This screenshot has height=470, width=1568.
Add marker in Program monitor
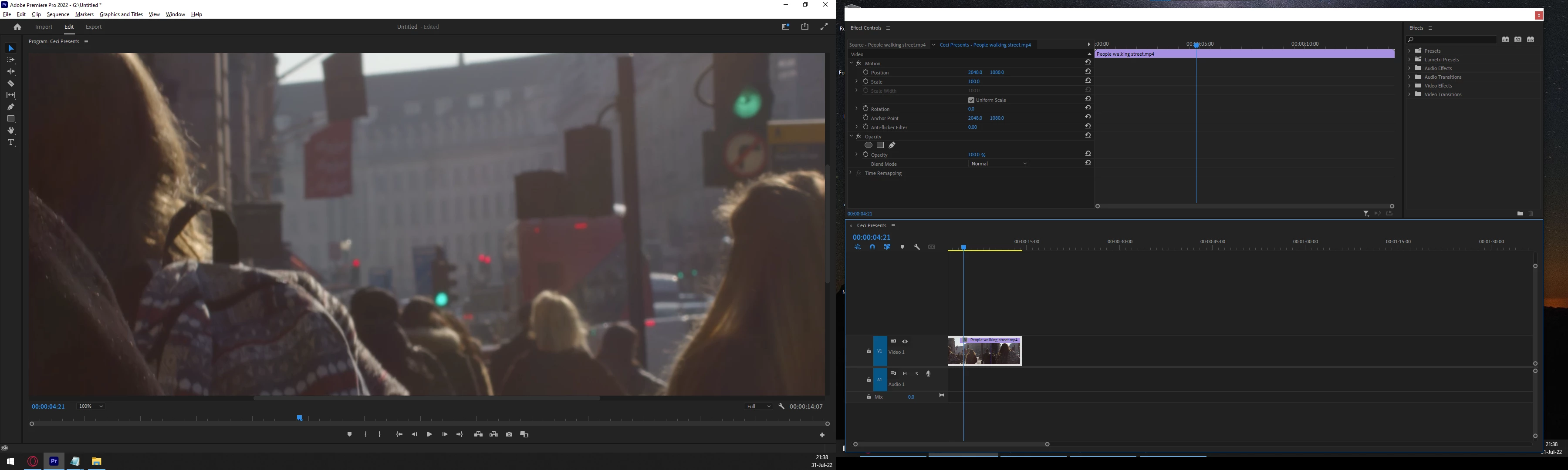pos(349,434)
